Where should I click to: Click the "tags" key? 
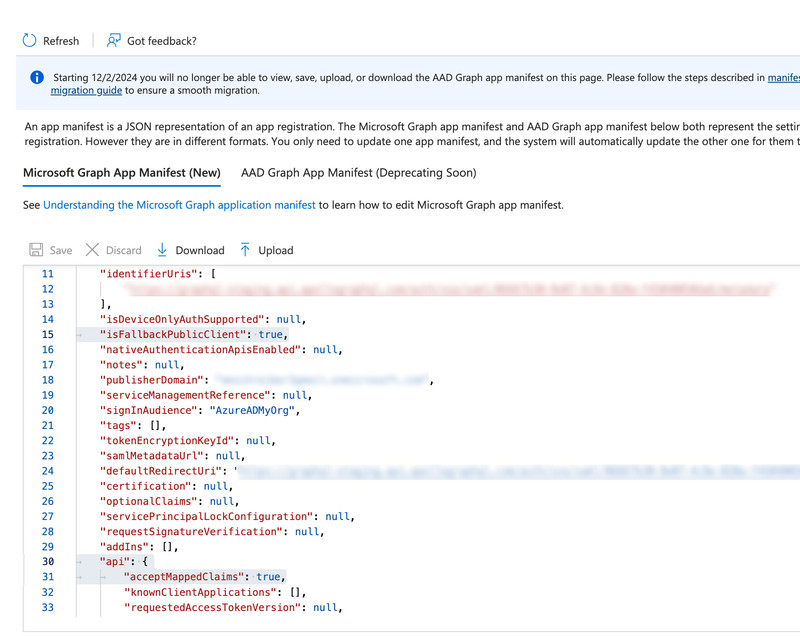[x=118, y=425]
